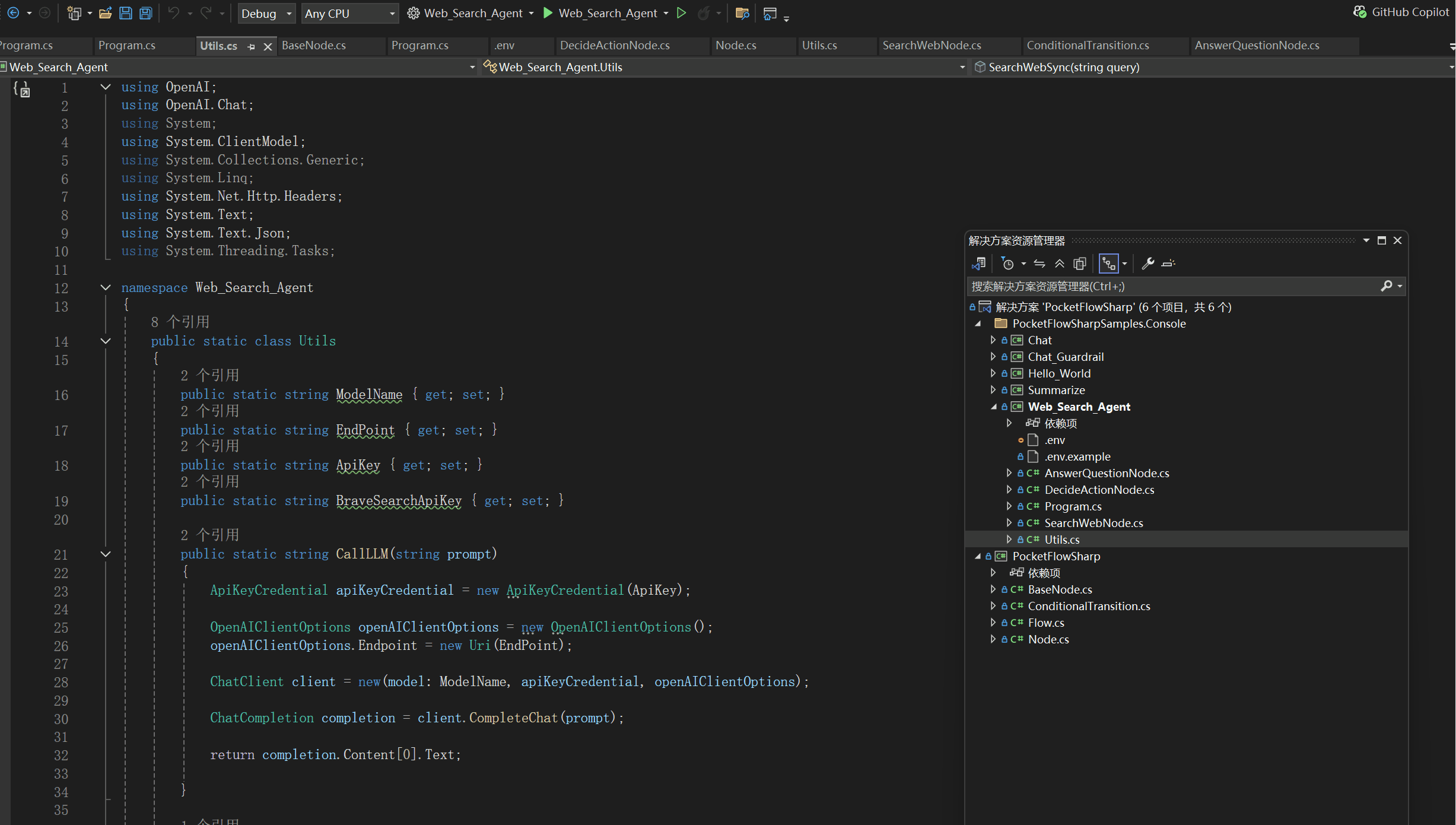Click Show All Files icon in Solution Explorer

(x=1080, y=264)
